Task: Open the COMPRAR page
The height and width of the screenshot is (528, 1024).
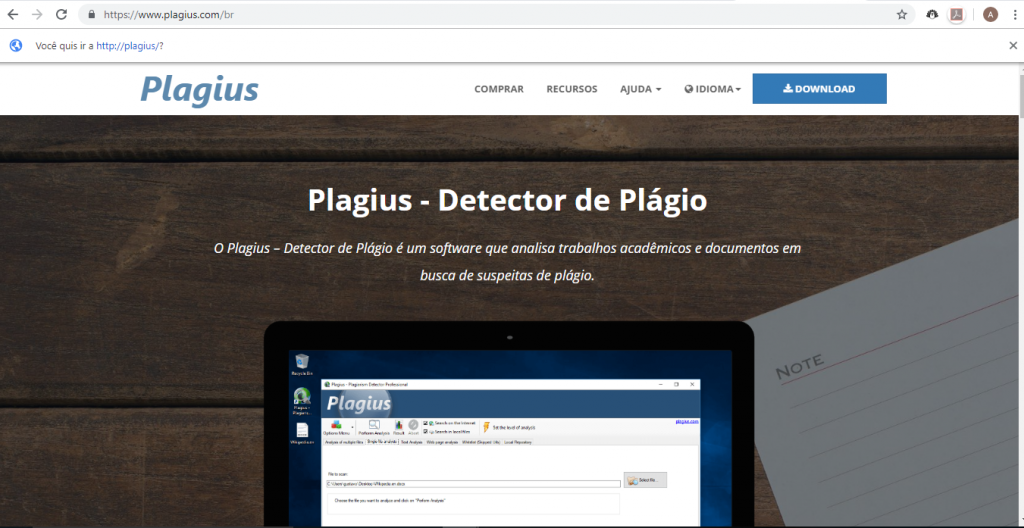Action: 499,89
